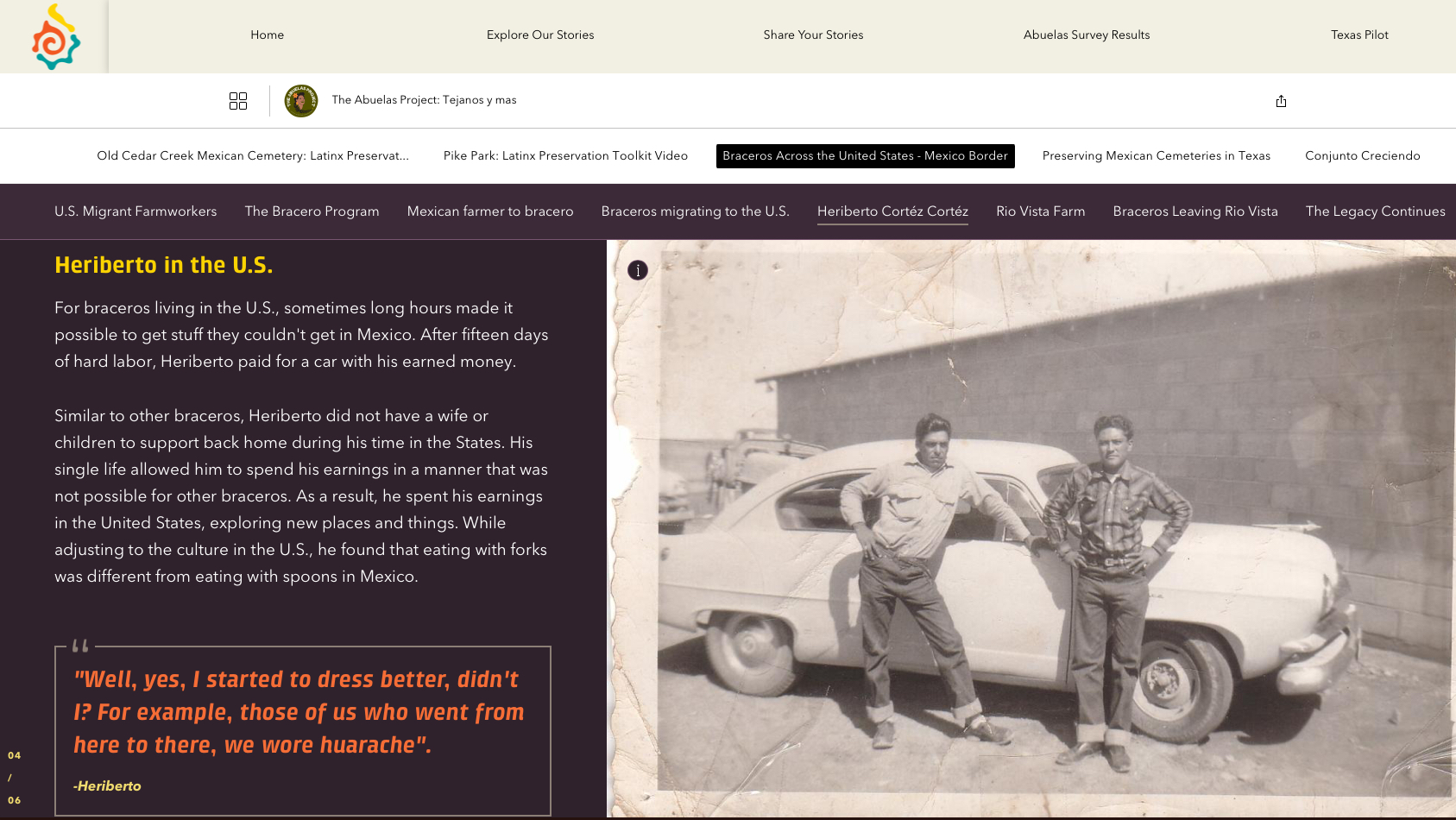Navigate to Home in the top menu

pyautogui.click(x=267, y=35)
